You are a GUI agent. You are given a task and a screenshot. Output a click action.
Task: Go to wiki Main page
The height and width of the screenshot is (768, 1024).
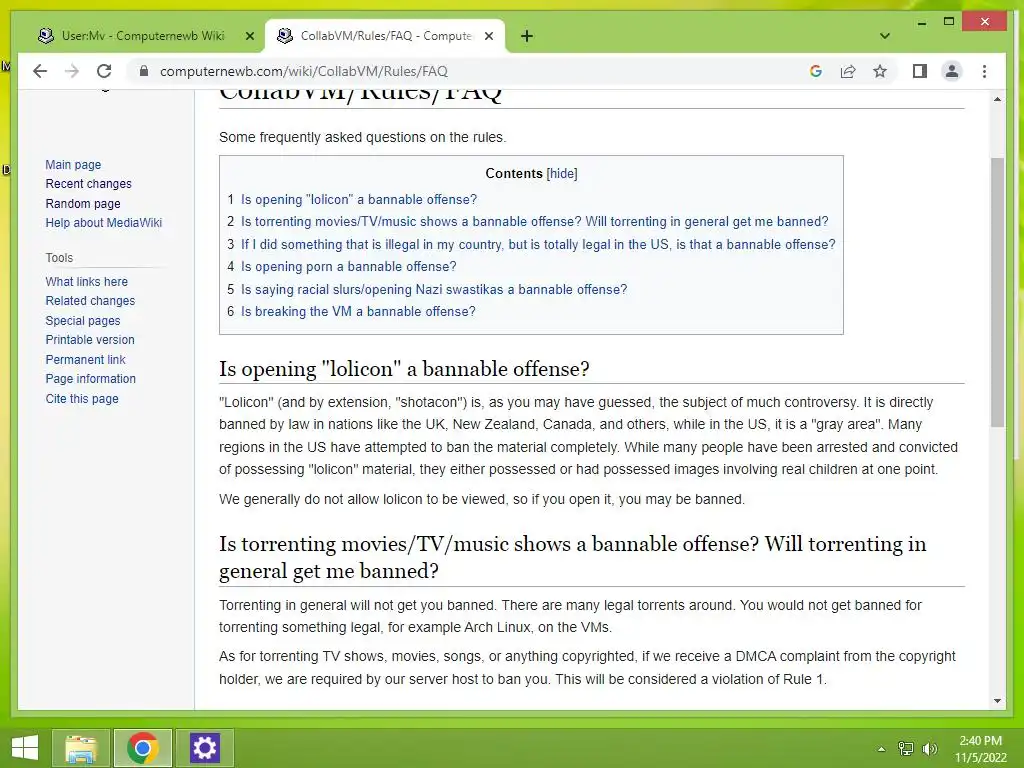[73, 165]
